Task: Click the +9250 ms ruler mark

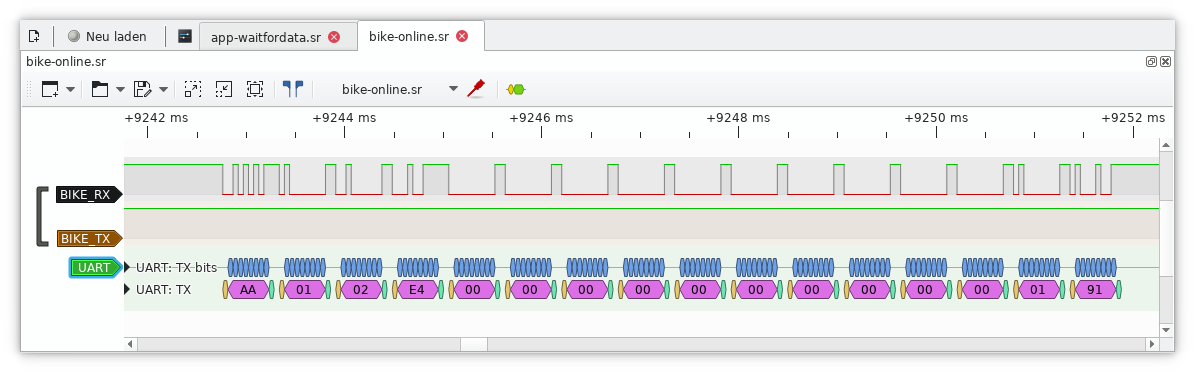Action: 936,117
